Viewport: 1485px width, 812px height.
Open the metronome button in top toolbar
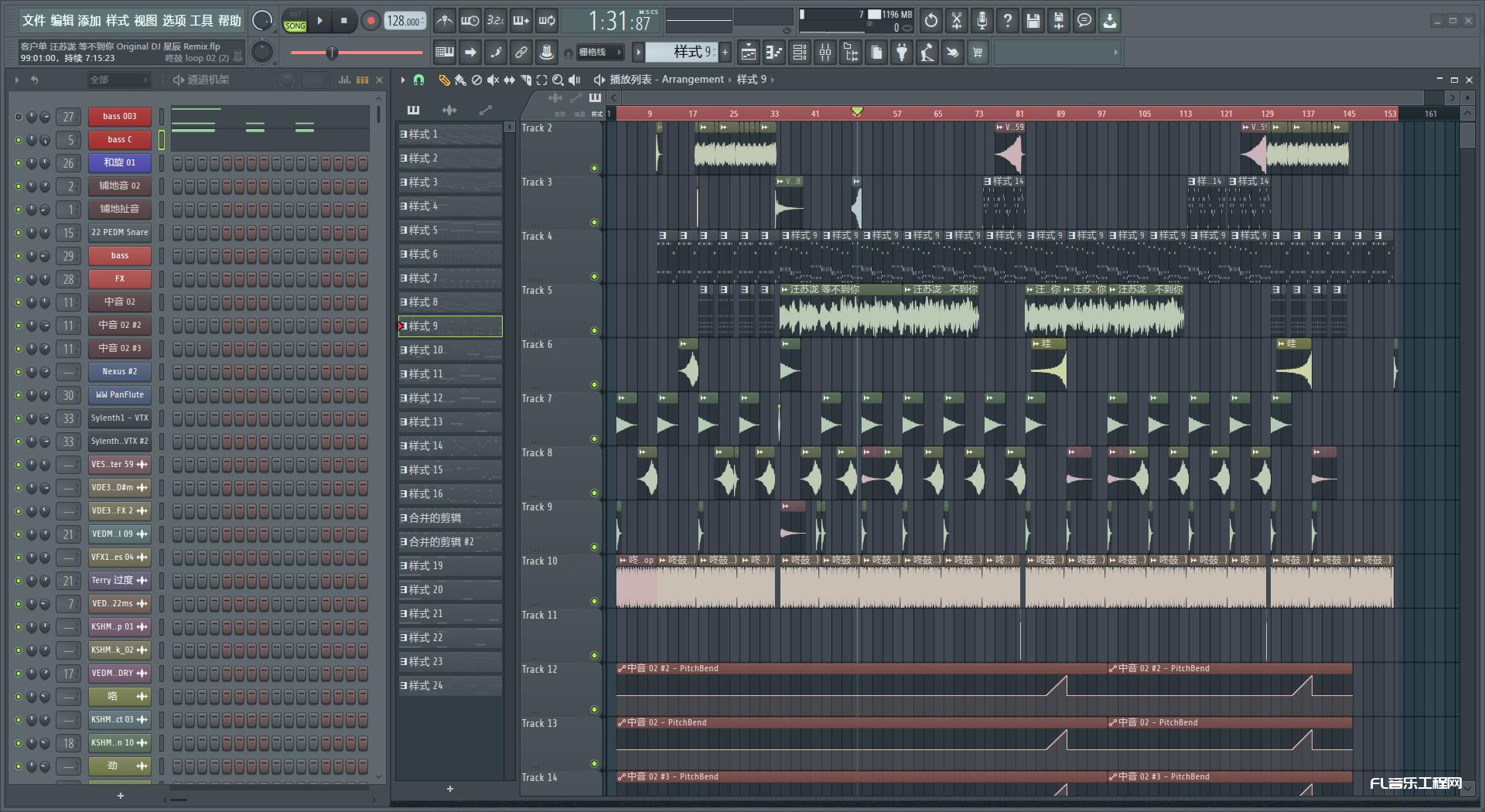pos(444,21)
